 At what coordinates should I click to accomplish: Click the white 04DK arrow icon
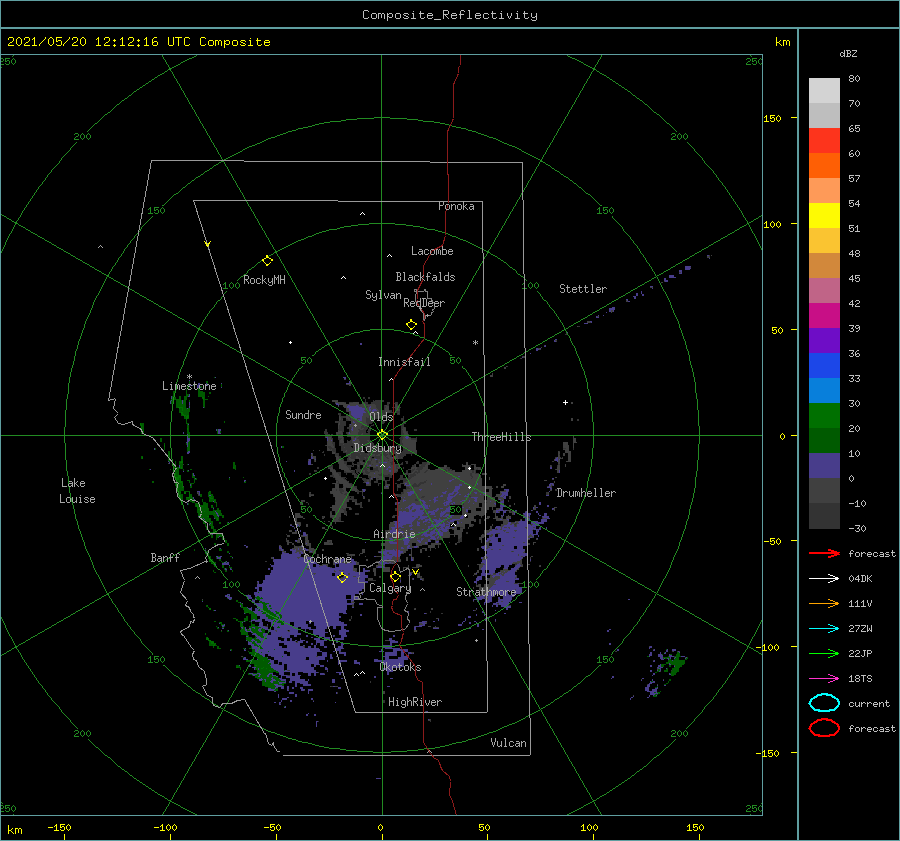824,579
